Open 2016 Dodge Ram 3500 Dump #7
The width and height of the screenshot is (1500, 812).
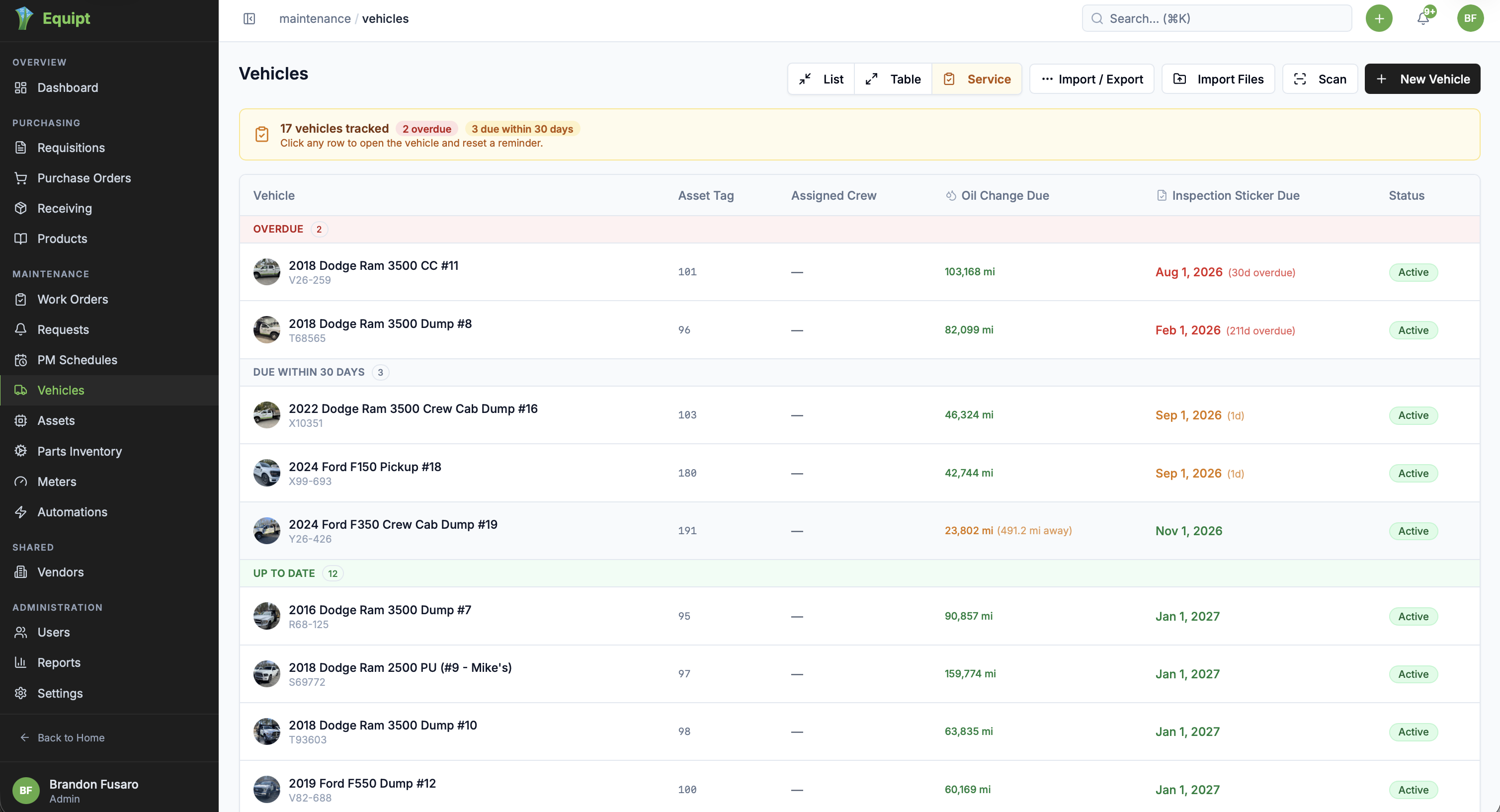tap(859, 616)
